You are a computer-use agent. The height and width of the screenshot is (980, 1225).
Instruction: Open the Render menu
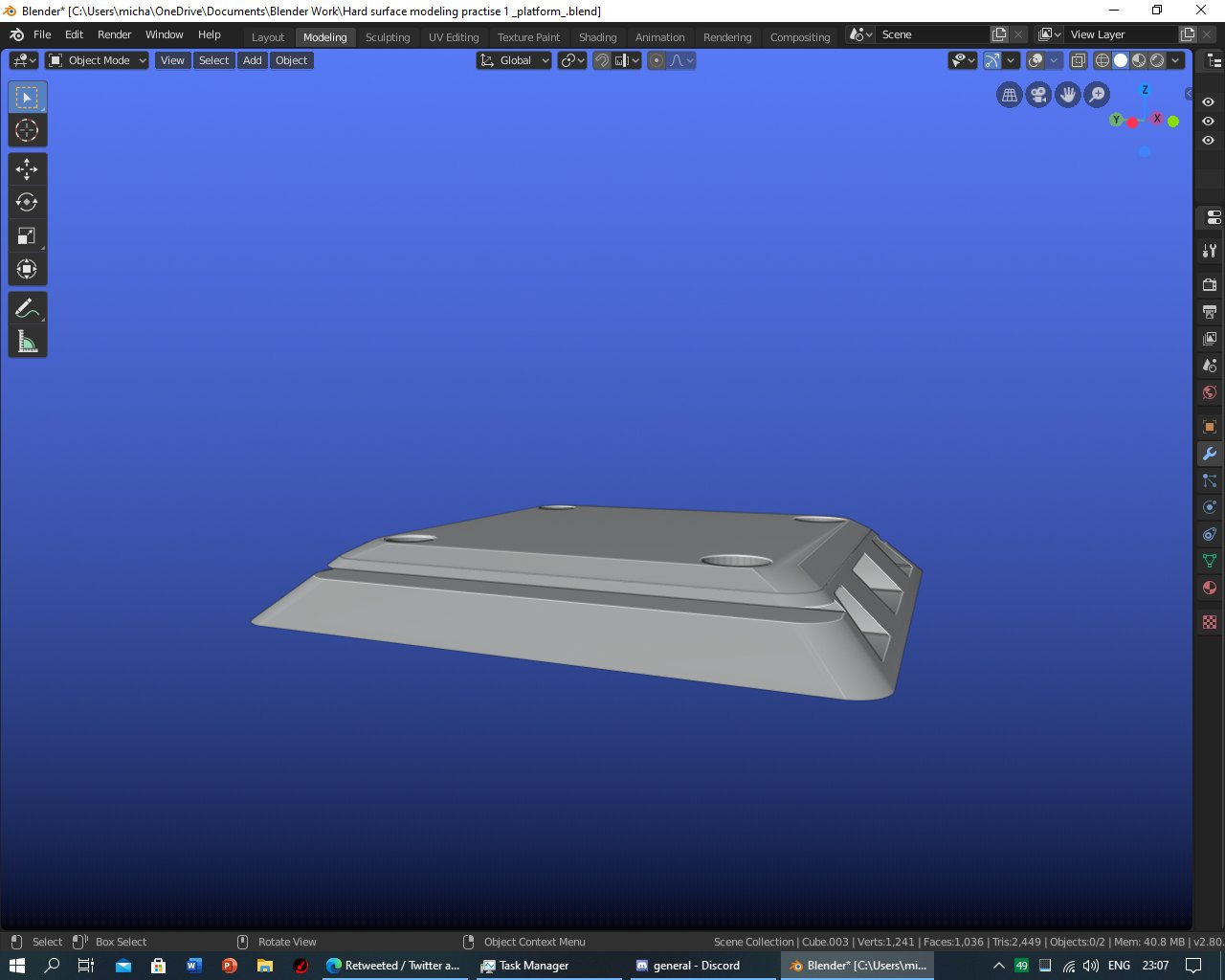[x=114, y=34]
